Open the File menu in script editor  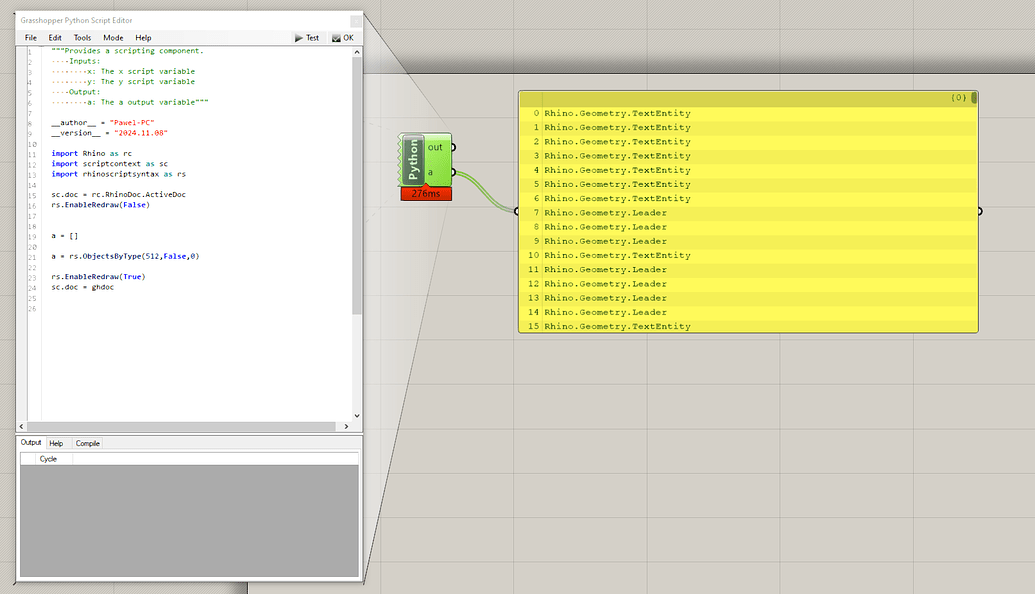tap(30, 38)
